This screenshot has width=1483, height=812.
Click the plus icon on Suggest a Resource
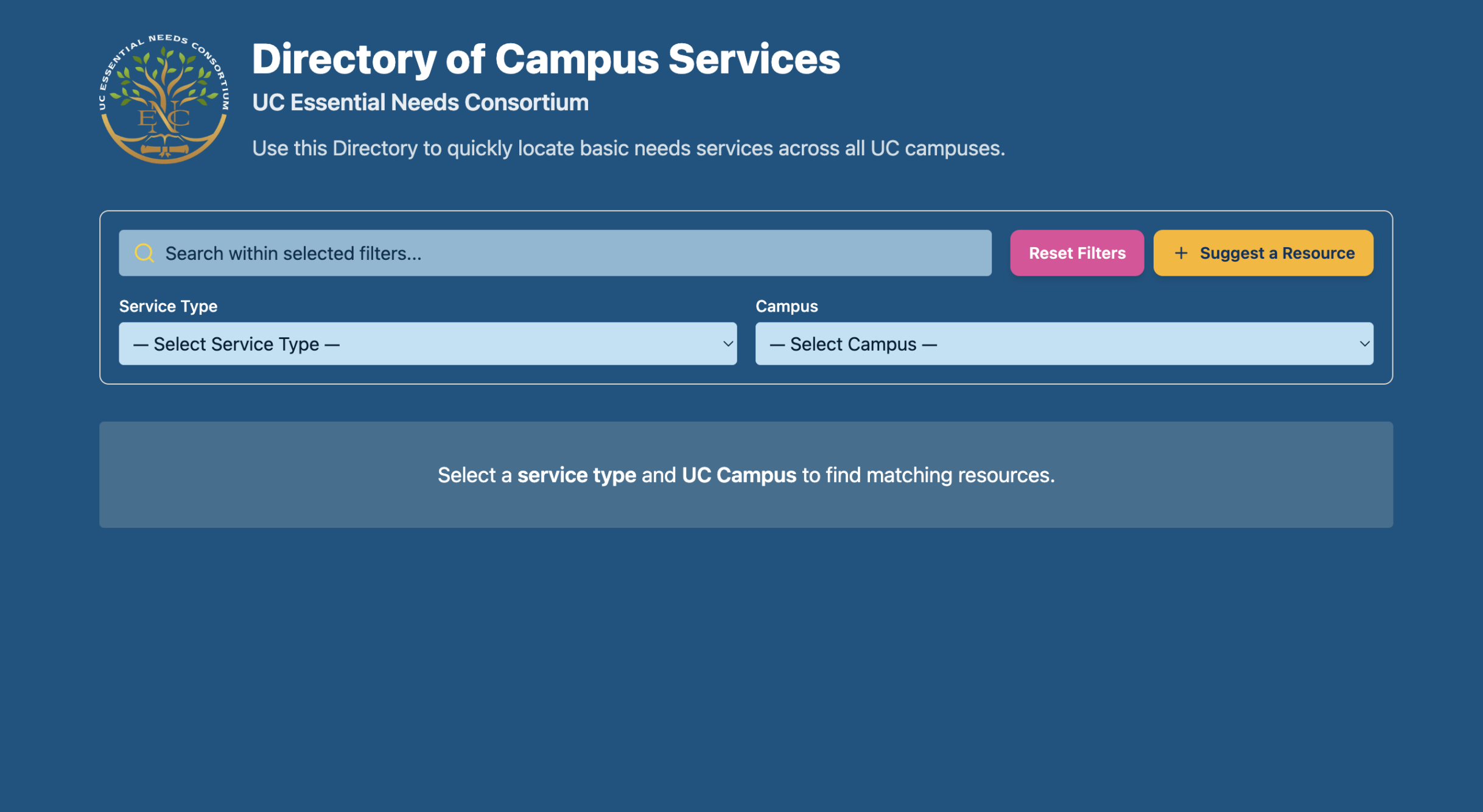pyautogui.click(x=1181, y=253)
